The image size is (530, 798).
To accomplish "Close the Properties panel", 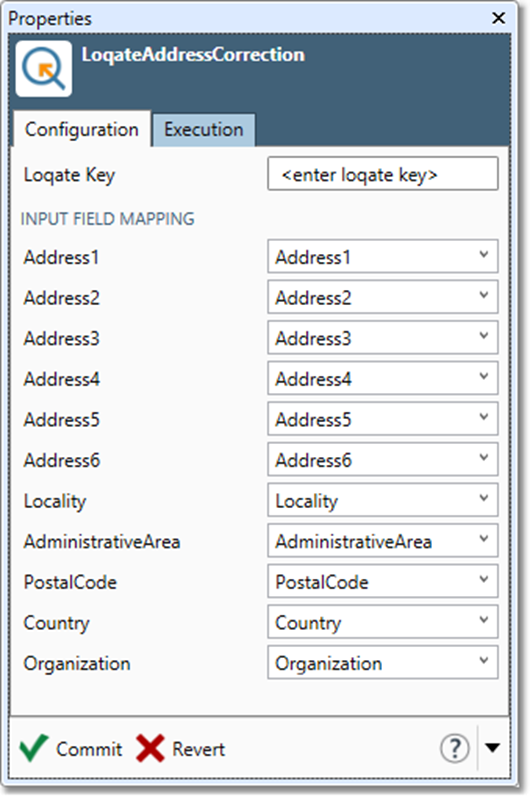I will point(498,18).
